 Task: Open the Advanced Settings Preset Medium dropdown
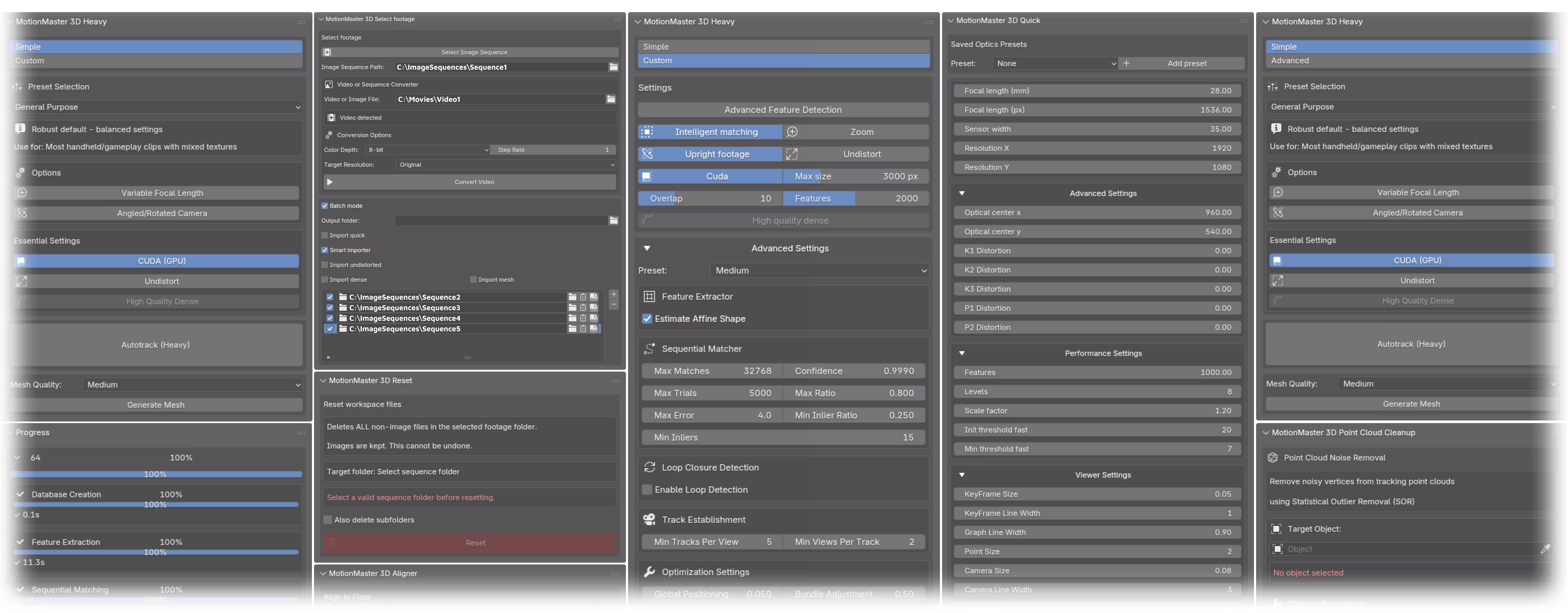[819, 271]
